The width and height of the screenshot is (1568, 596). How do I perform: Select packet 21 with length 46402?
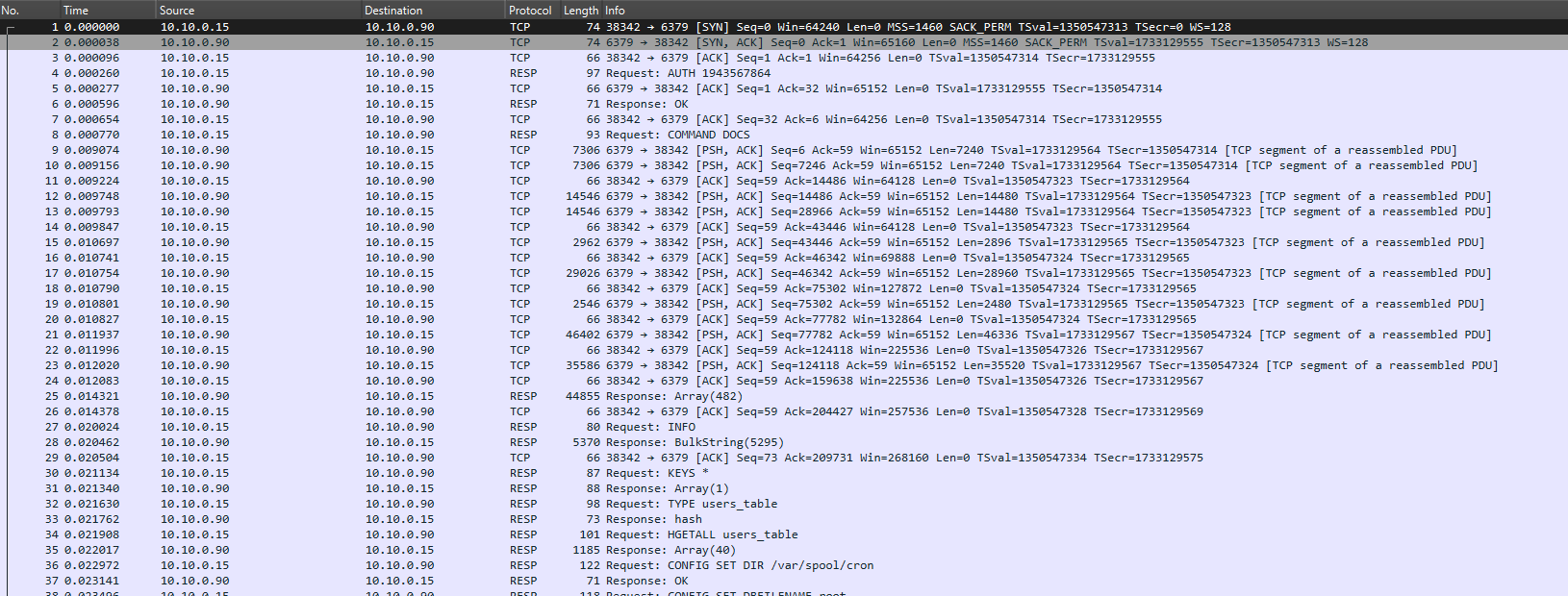(784, 335)
